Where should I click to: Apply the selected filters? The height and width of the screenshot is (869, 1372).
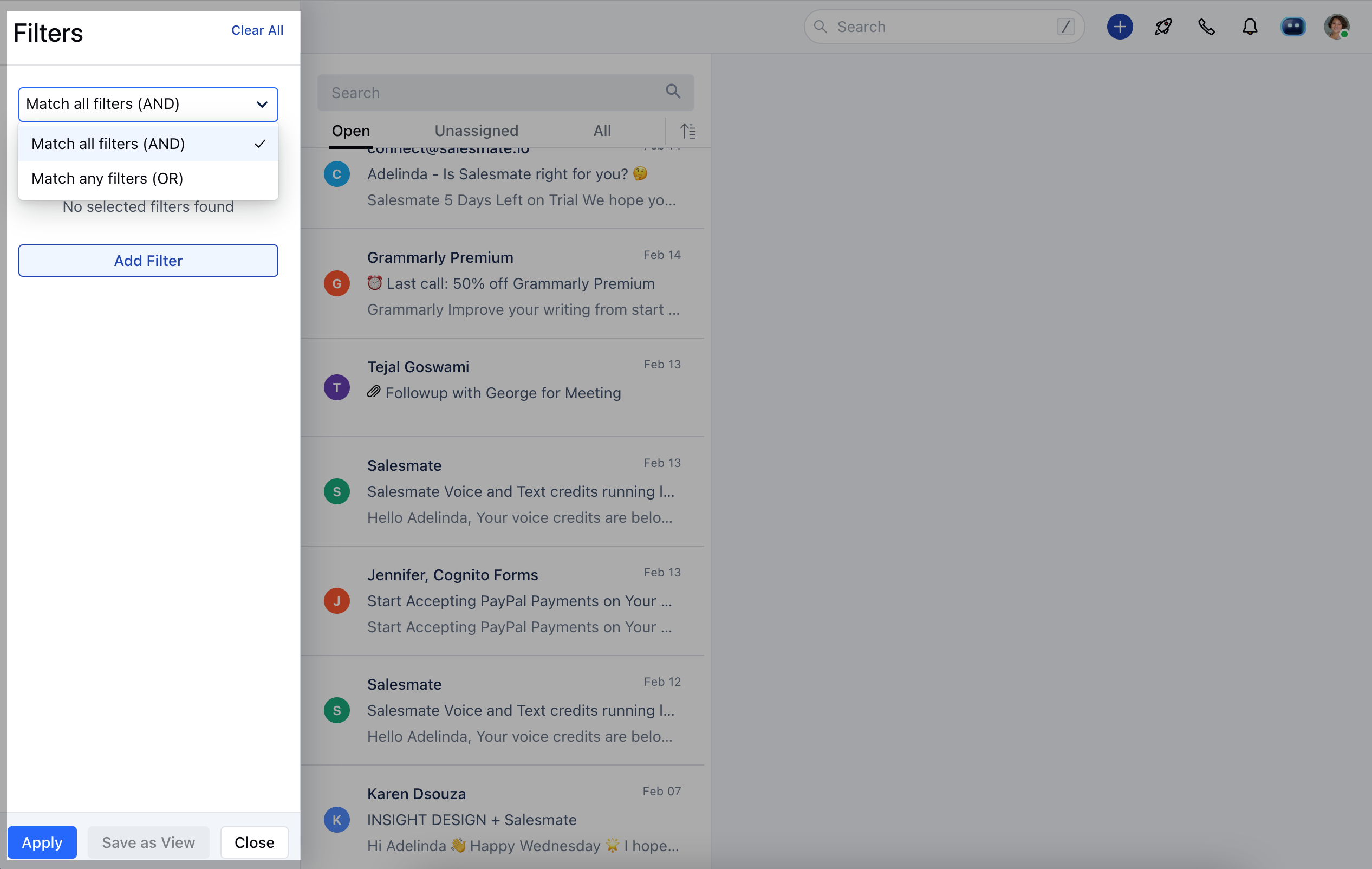42,842
